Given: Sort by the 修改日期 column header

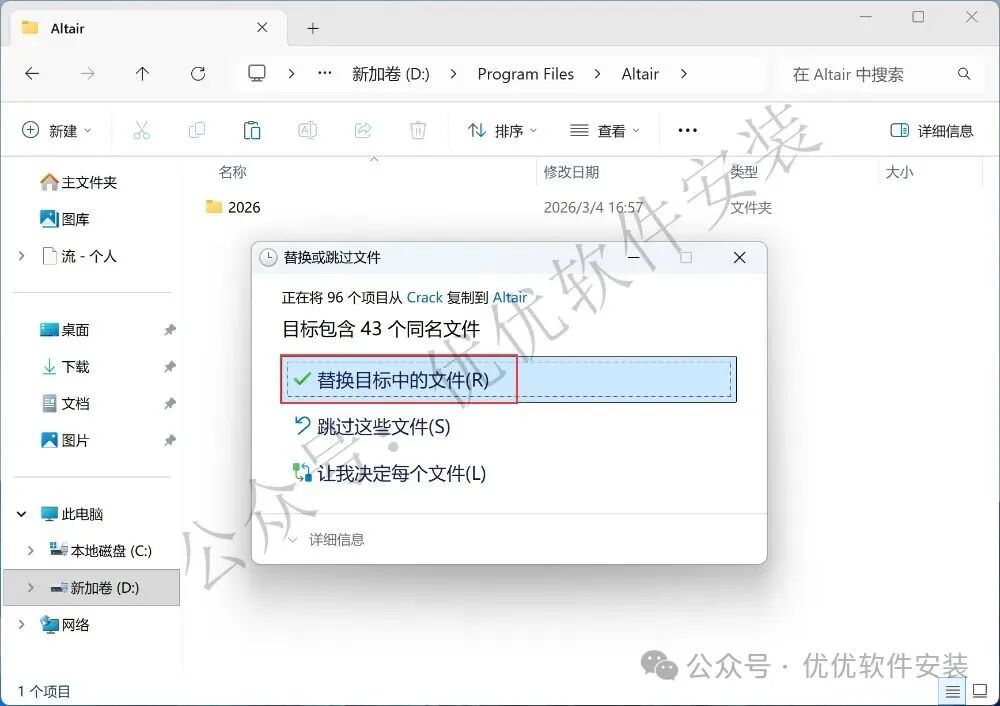Looking at the screenshot, I should (x=571, y=172).
